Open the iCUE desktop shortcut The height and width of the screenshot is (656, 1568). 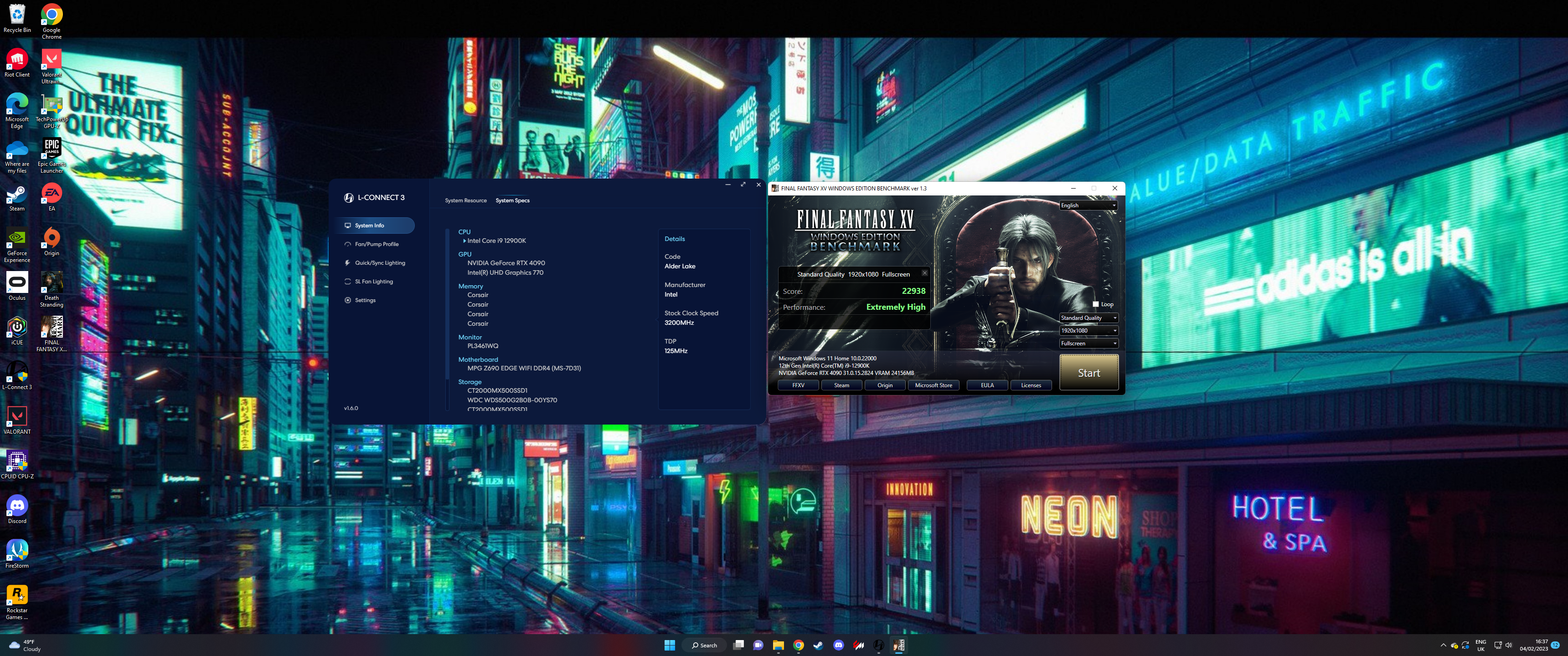point(17,331)
